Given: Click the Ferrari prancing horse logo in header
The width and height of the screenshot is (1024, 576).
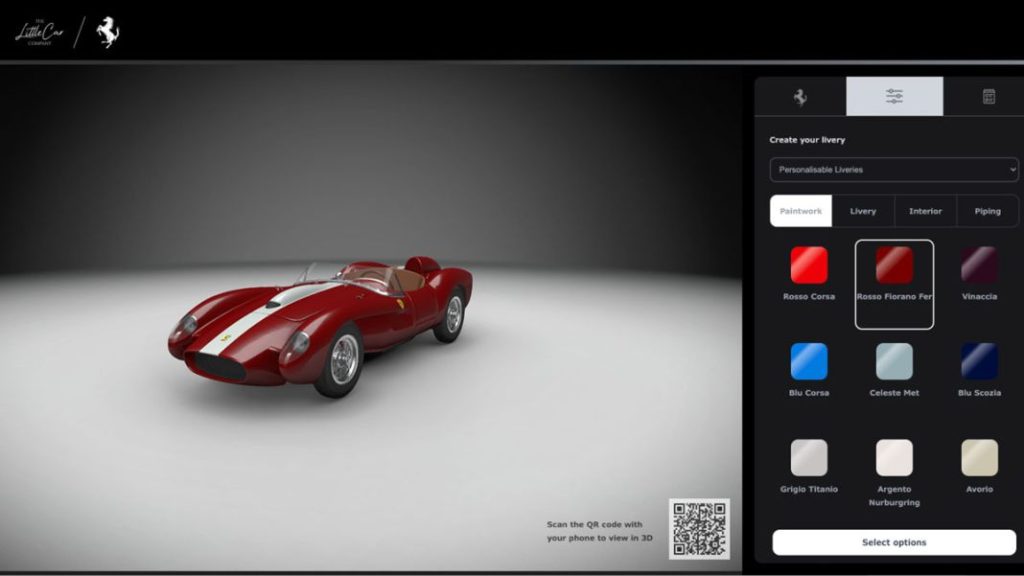Looking at the screenshot, I should pos(107,33).
